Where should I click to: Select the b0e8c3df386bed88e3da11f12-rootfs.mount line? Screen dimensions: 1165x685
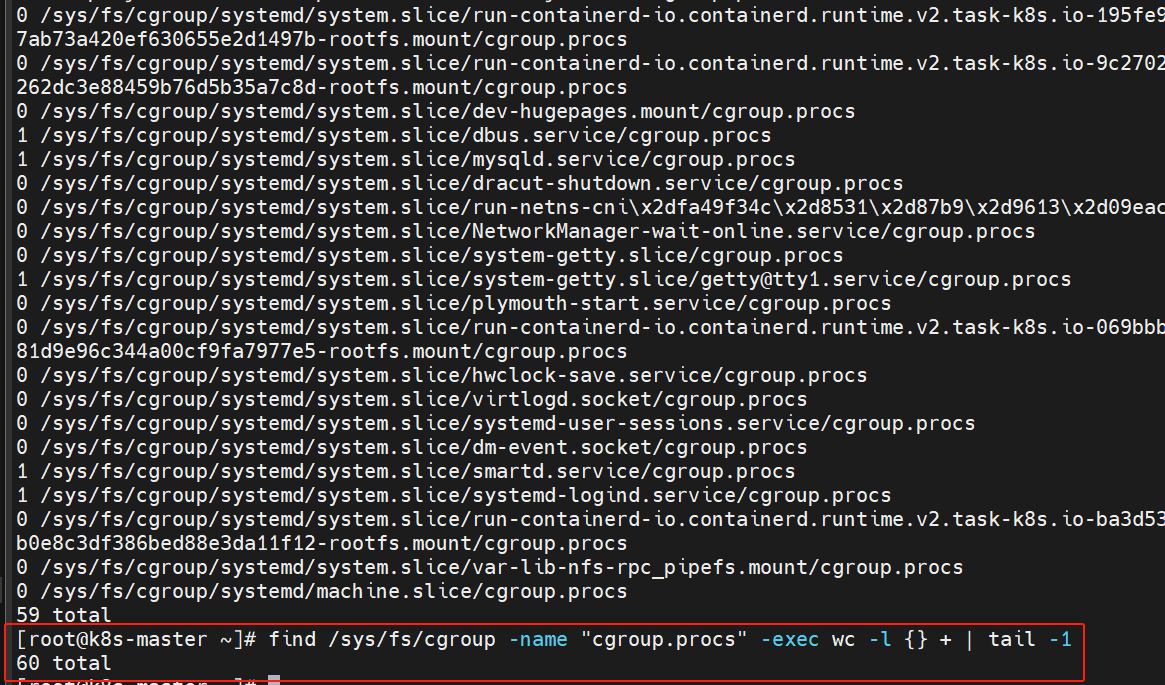tap(322, 543)
